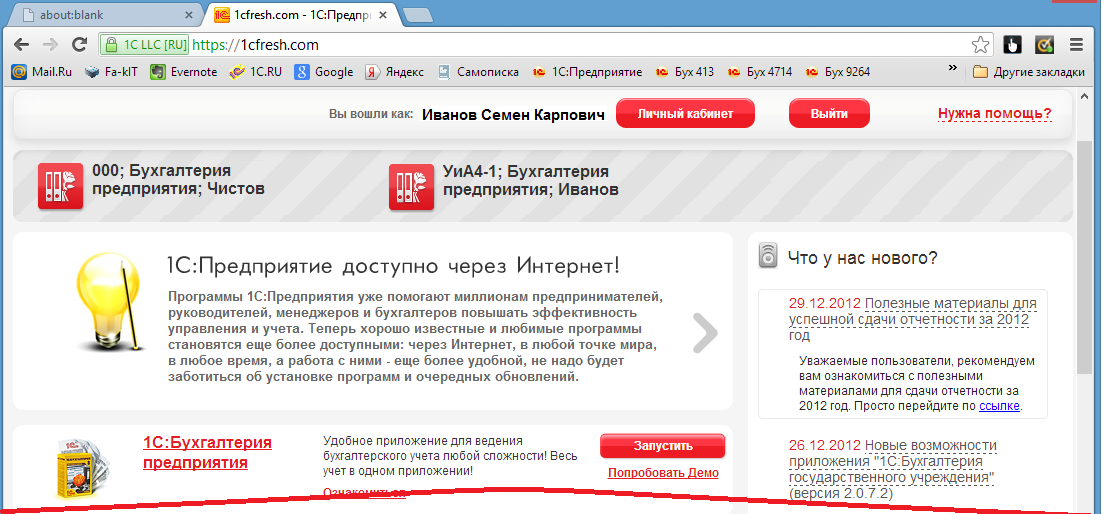Click heading 1С:Предприятие доступно через Интернет!
This screenshot has height=514, width=1105.
tap(393, 266)
